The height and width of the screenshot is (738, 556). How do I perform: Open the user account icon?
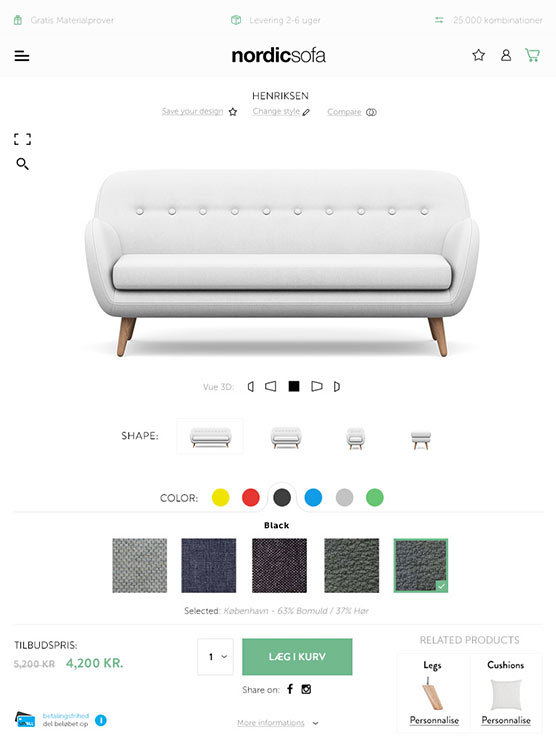coord(506,55)
